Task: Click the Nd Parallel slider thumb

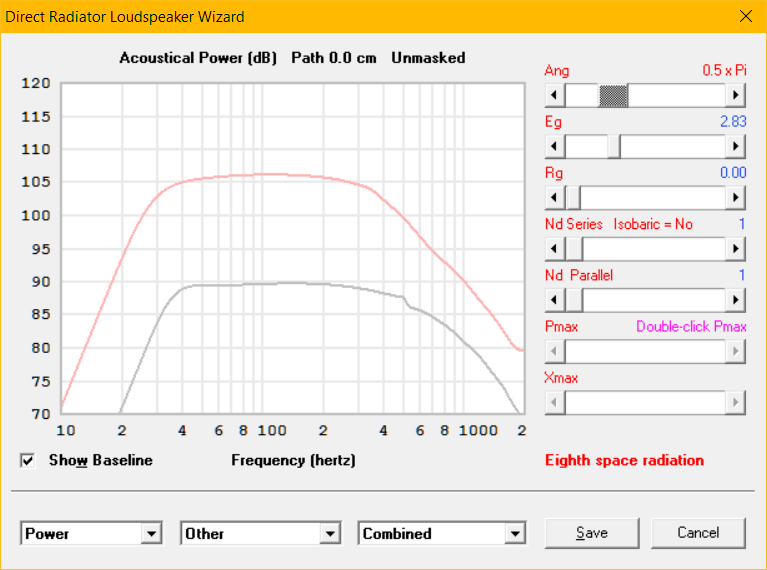Action: [x=574, y=300]
